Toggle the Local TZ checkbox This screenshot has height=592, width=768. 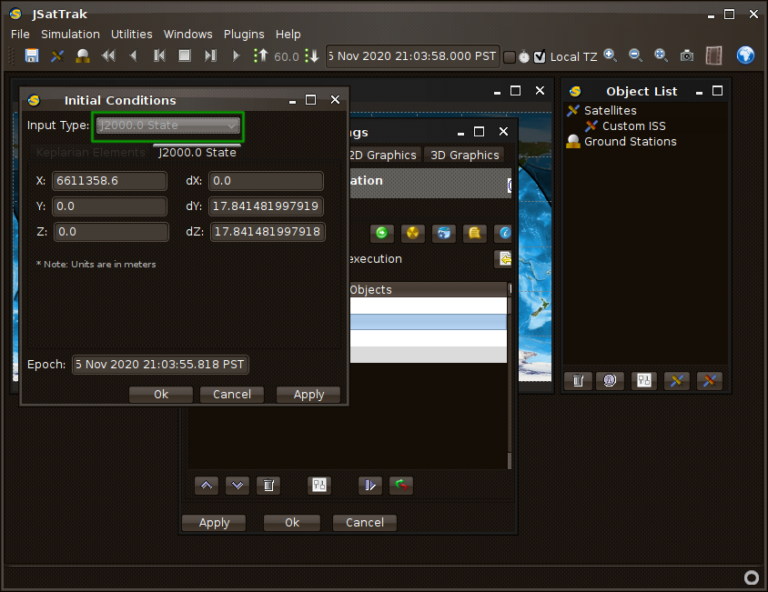coord(540,57)
